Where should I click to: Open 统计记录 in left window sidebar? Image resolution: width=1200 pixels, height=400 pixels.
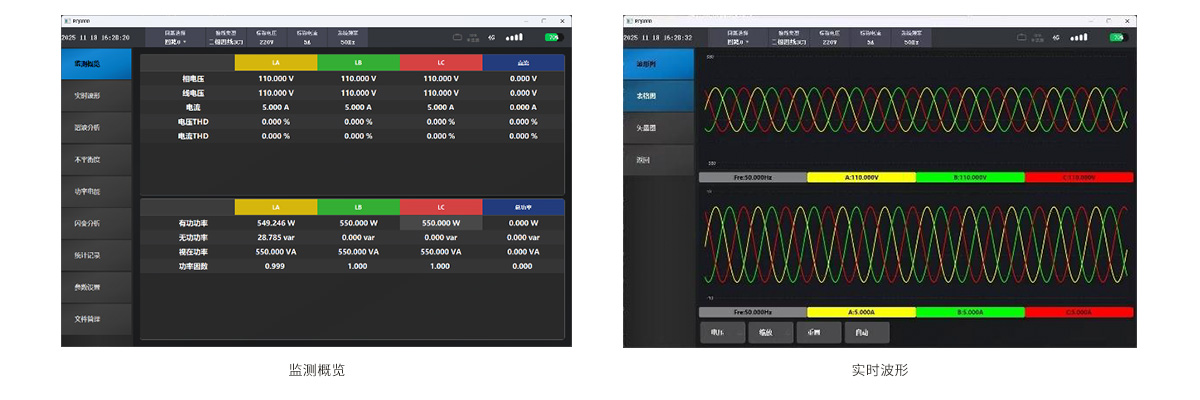tap(96, 255)
